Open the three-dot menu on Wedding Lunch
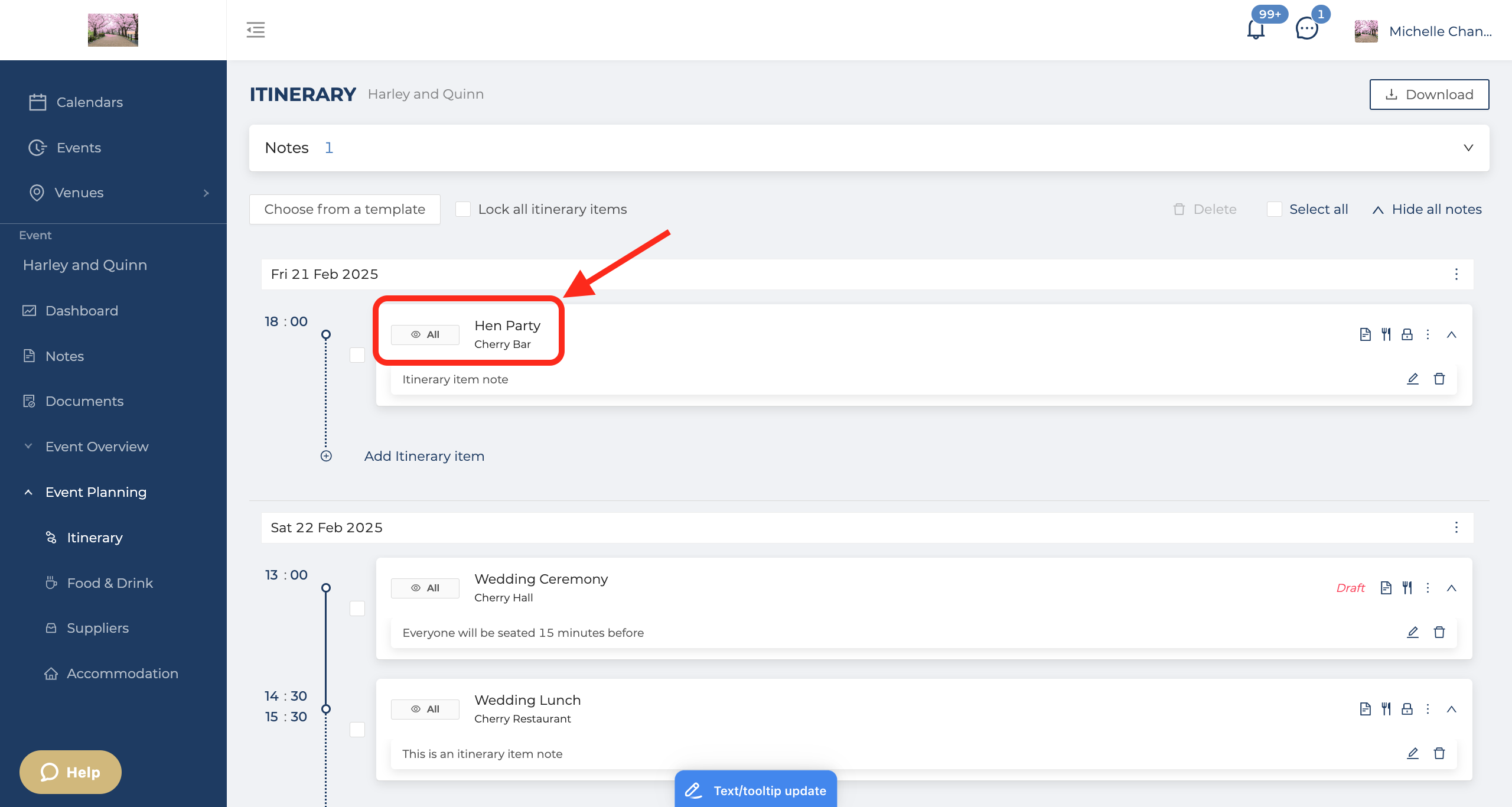 click(1428, 709)
